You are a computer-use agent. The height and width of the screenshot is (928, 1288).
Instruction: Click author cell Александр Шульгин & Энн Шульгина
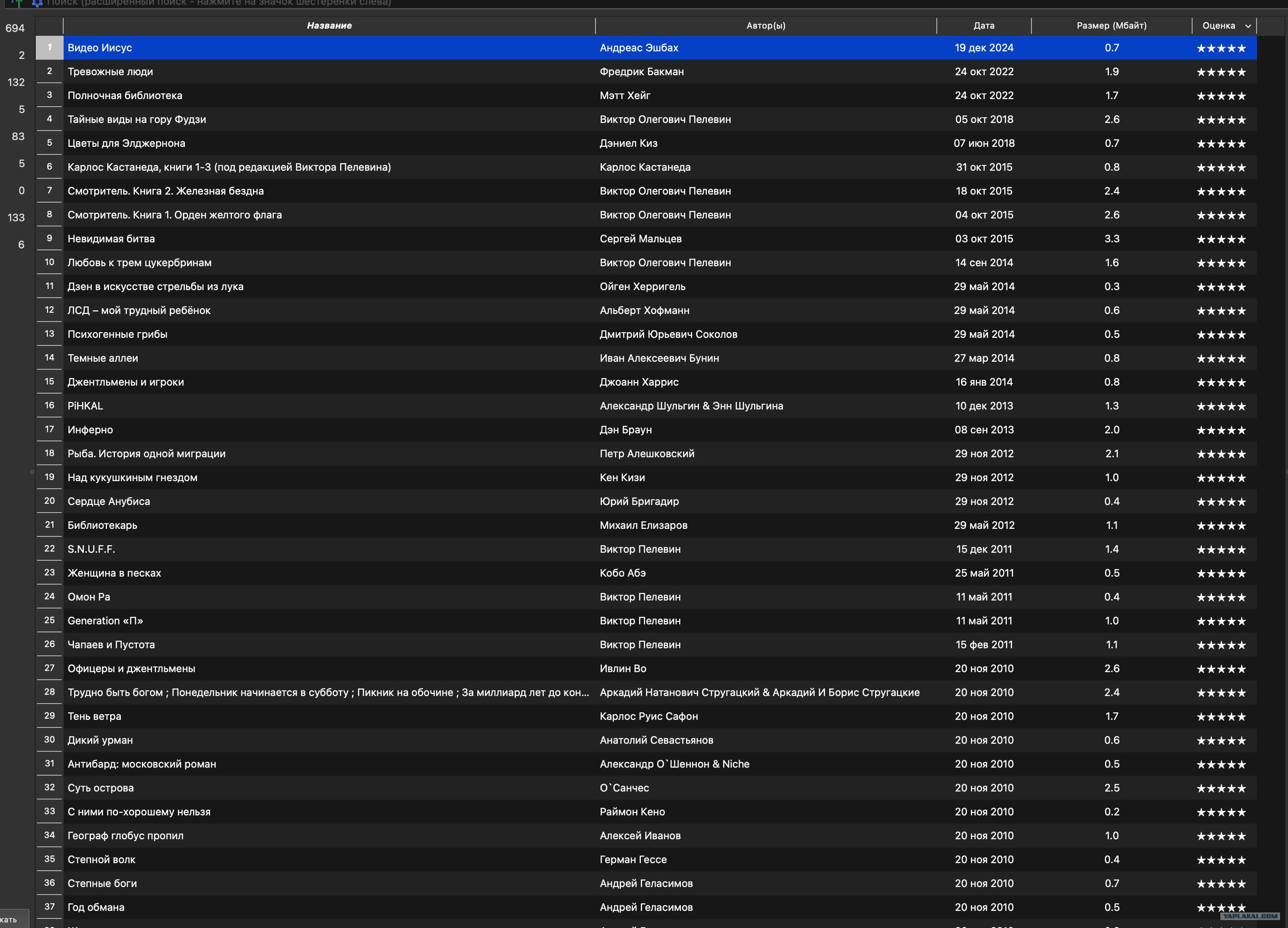tap(691, 406)
